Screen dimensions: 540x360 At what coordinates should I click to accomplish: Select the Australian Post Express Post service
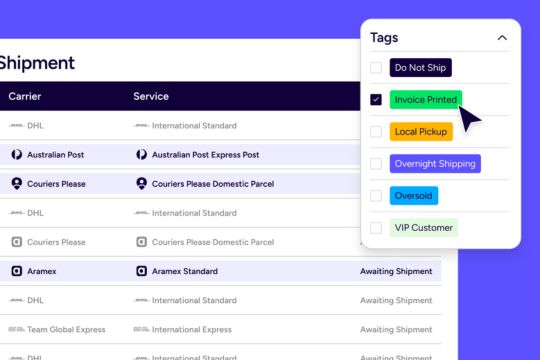click(206, 155)
